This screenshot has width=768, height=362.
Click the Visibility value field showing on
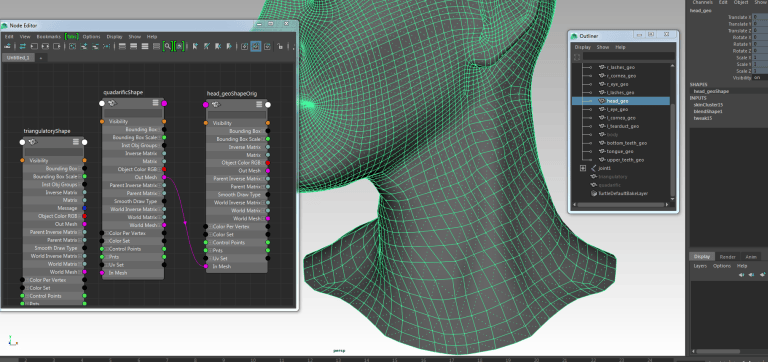(760, 77)
